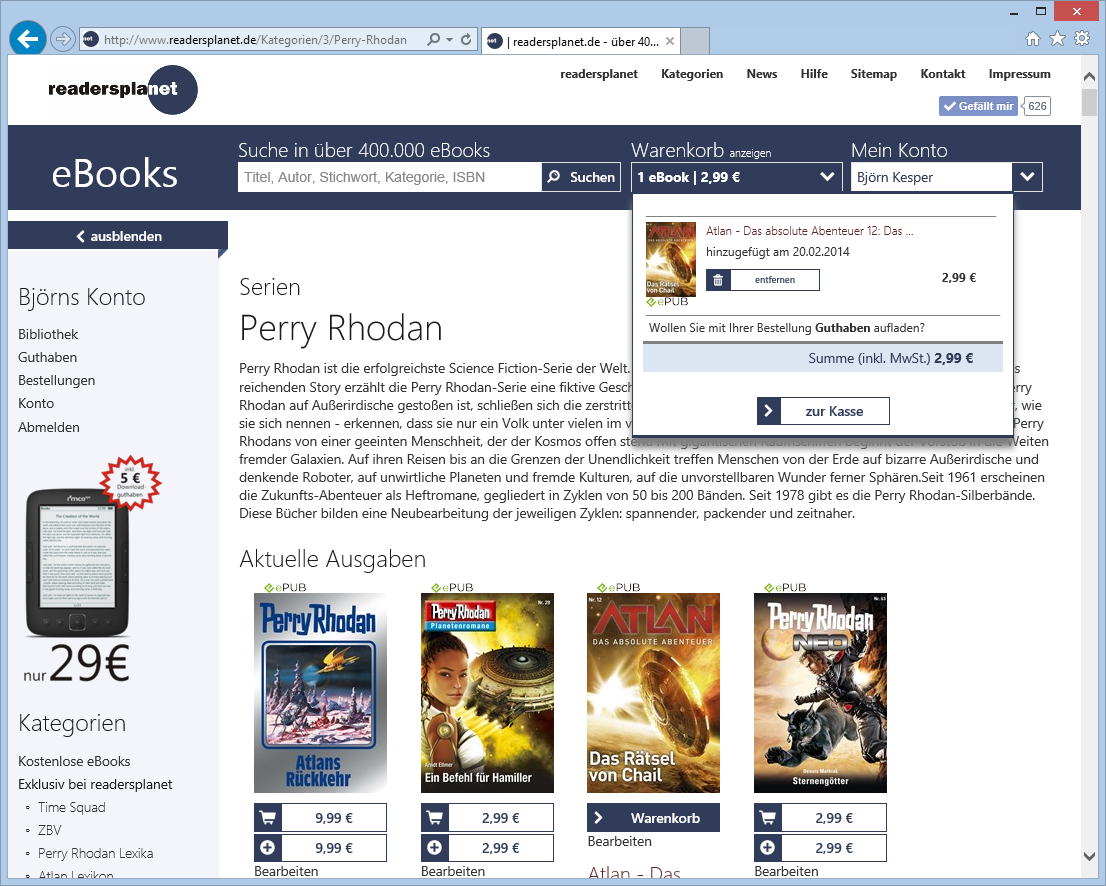Viewport: 1106px width, 886px height.
Task: Click Björn Kesper account field
Action: (x=931, y=177)
